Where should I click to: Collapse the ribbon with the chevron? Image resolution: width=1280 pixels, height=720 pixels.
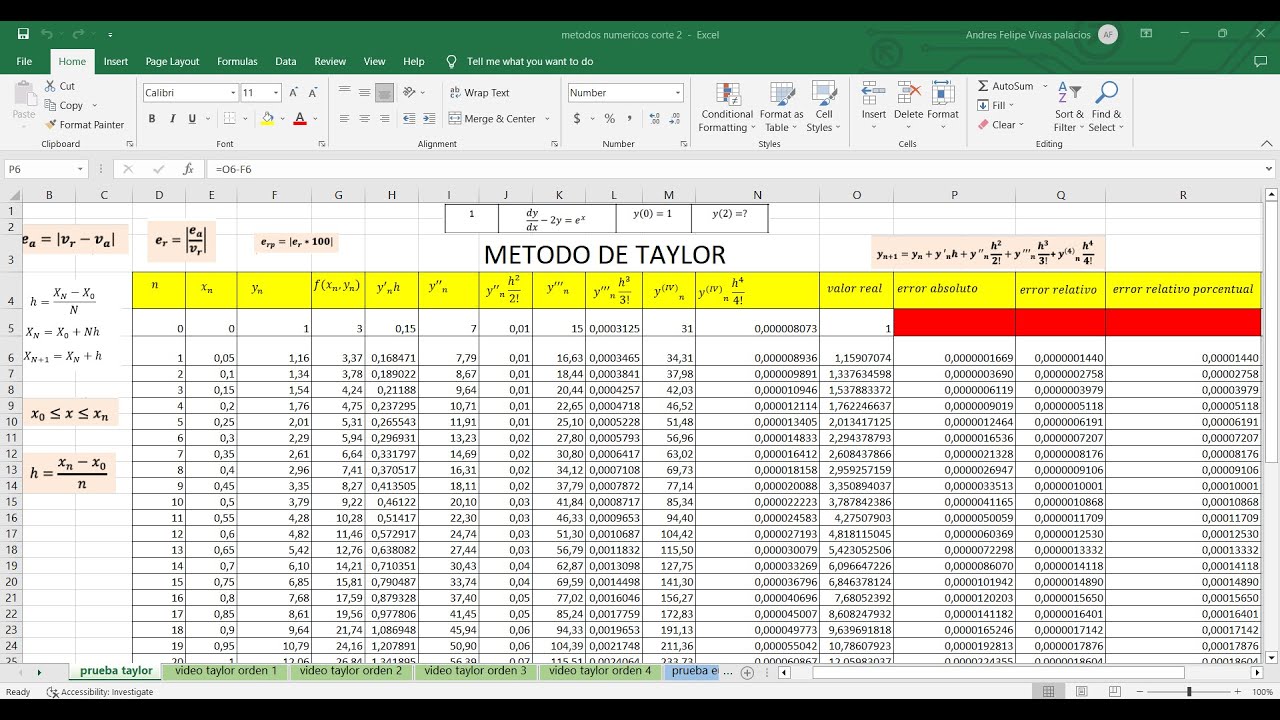click(1268, 143)
